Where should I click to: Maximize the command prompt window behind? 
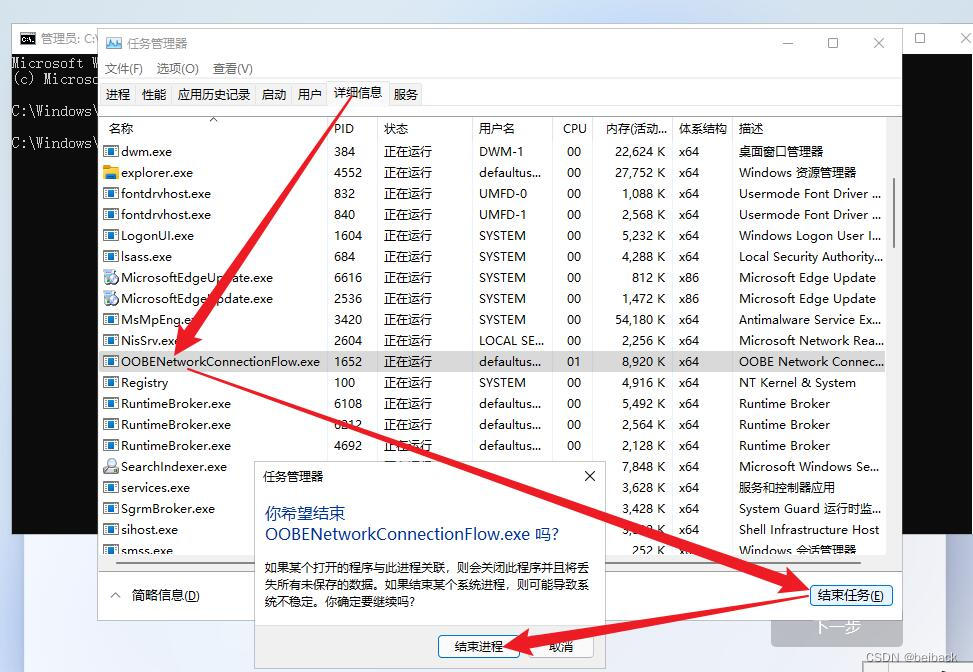click(x=920, y=38)
